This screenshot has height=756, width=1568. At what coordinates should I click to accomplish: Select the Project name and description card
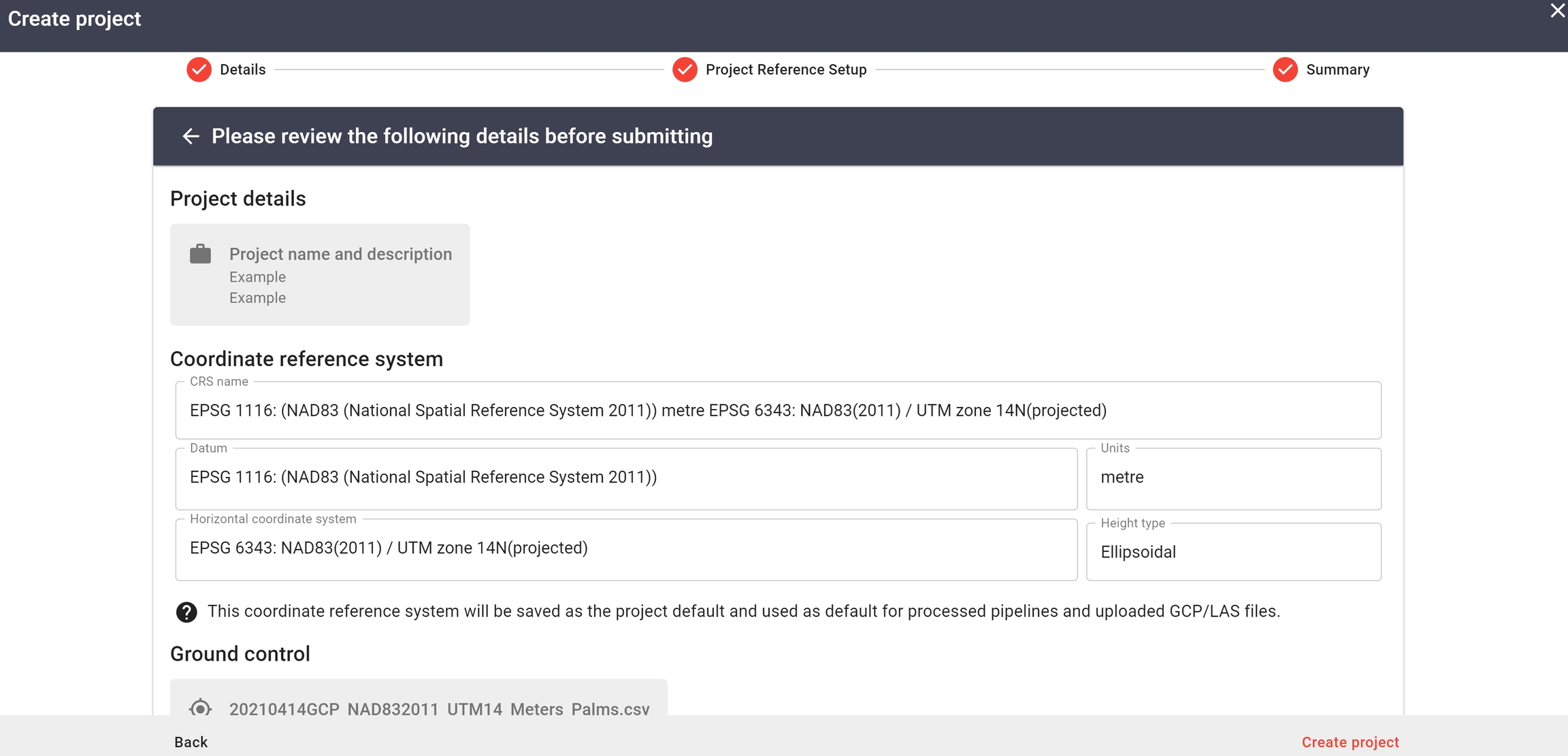(320, 275)
